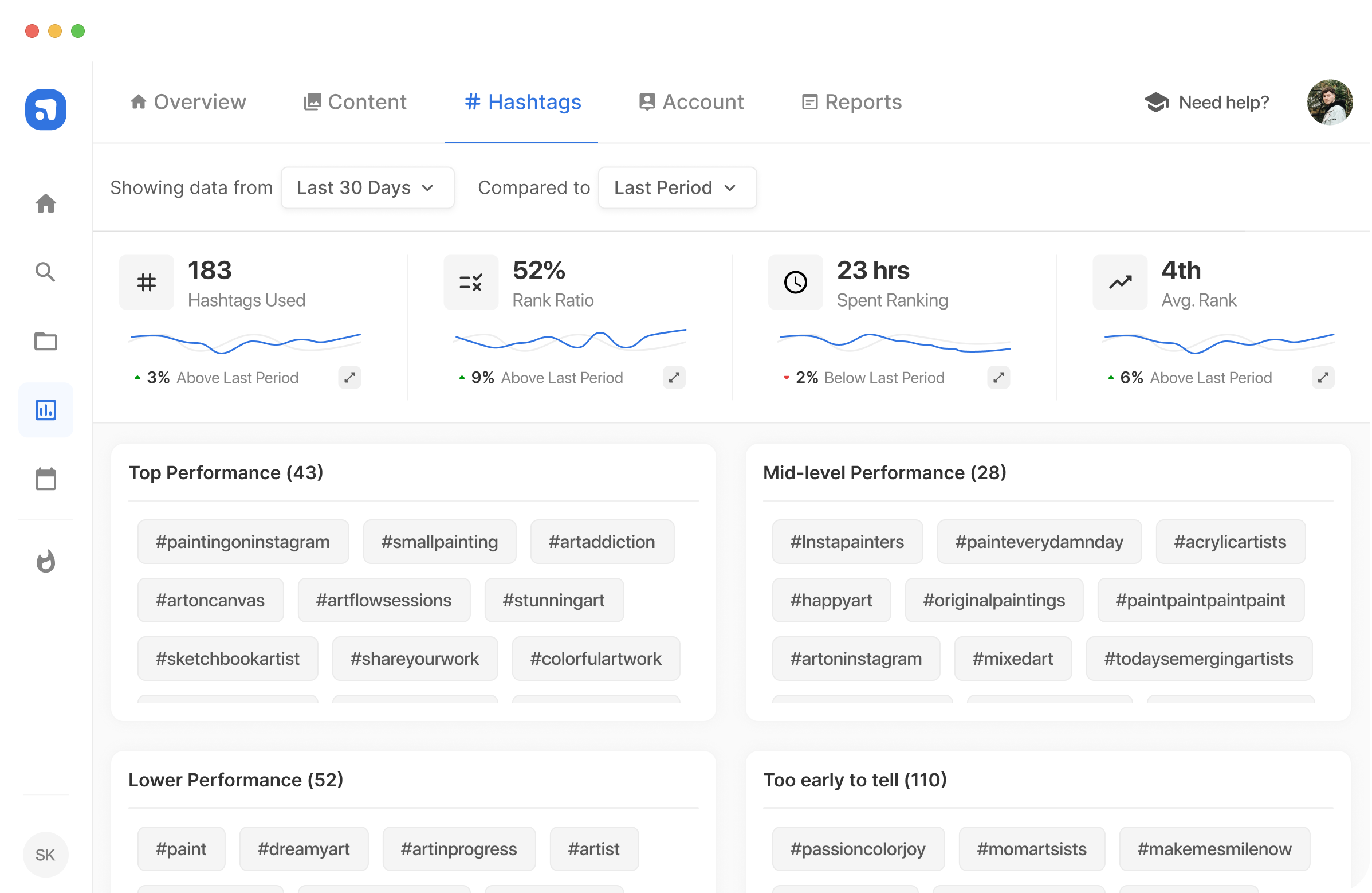
Task: Expand the Rank Ratio chart
Action: (674, 377)
